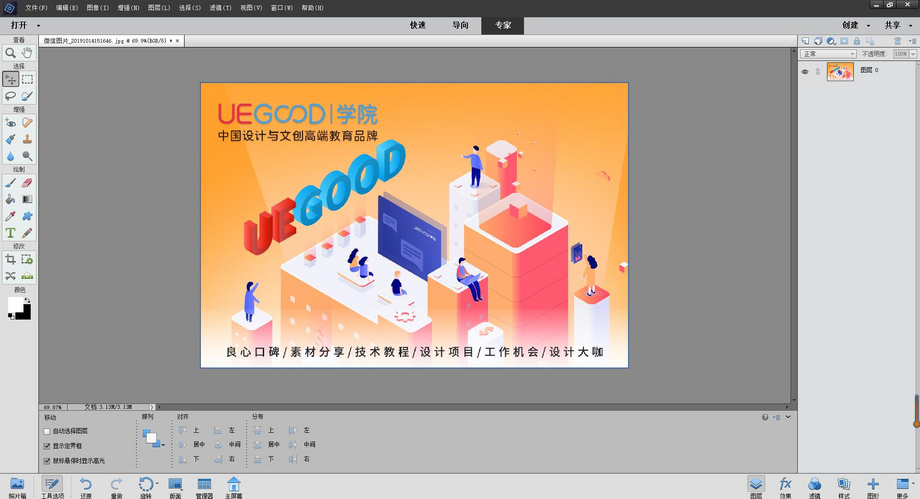Select the Zoom tool in toolbox
This screenshot has height=499, width=920.
click(x=11, y=53)
